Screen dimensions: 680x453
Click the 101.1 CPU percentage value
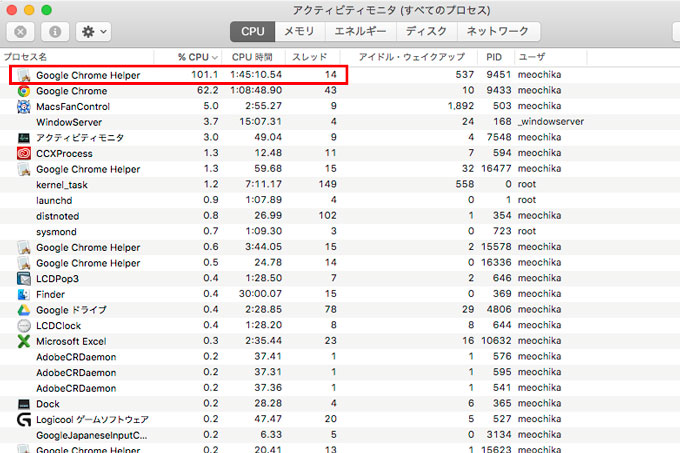click(205, 75)
